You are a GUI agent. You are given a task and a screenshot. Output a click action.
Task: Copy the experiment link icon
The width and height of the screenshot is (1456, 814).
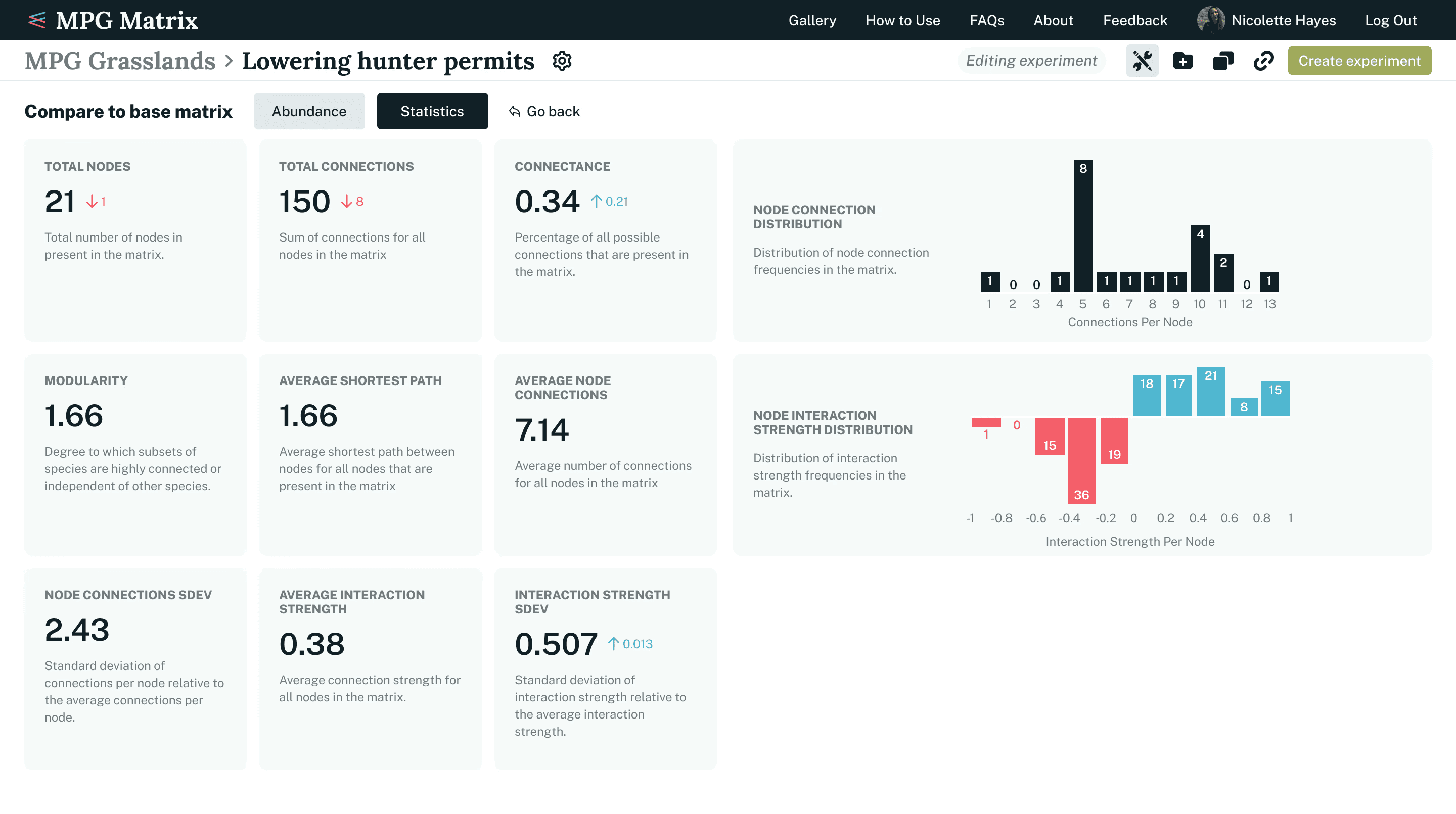pyautogui.click(x=1263, y=61)
